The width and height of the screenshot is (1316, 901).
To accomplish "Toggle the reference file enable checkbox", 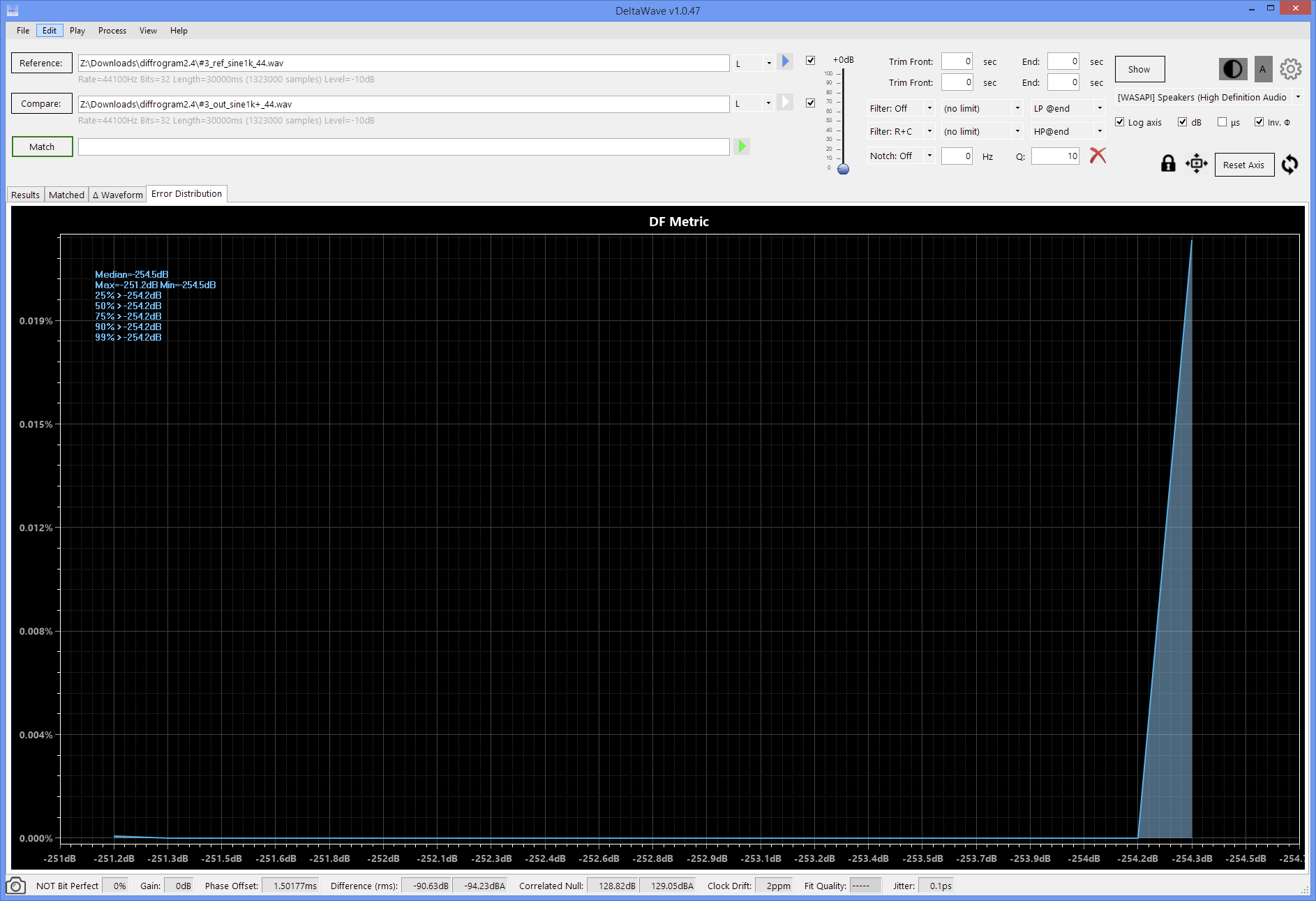I will 810,60.
